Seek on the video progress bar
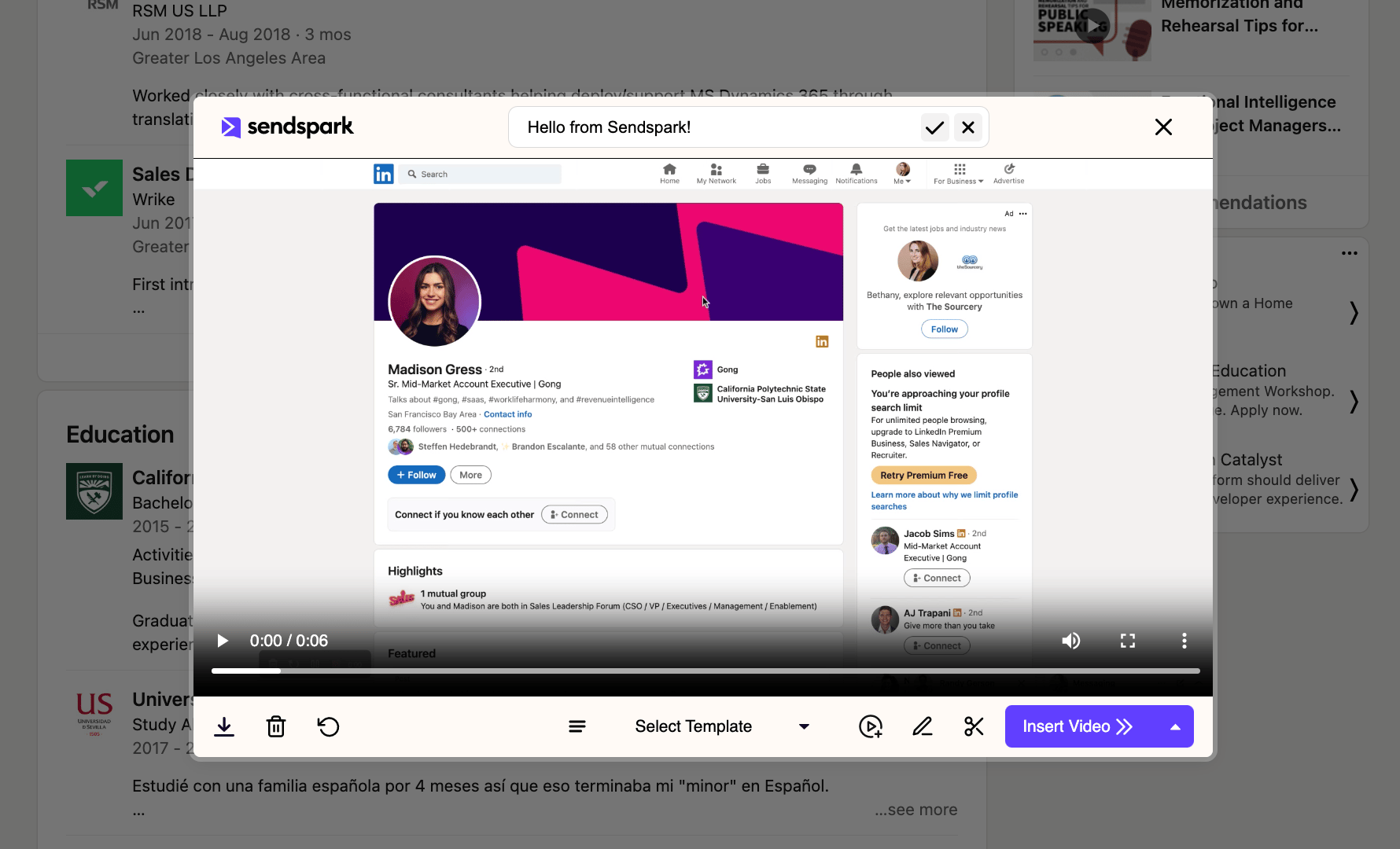 click(x=706, y=671)
